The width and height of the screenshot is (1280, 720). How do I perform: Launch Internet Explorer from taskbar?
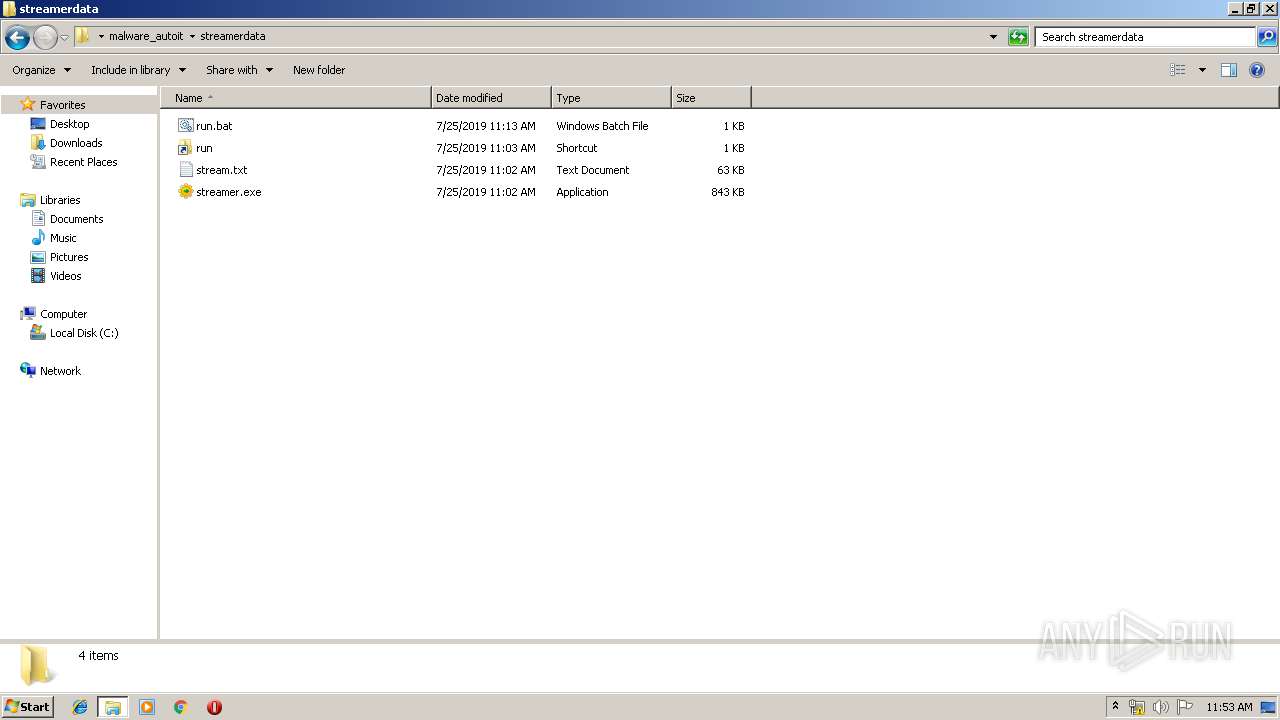[x=81, y=707]
